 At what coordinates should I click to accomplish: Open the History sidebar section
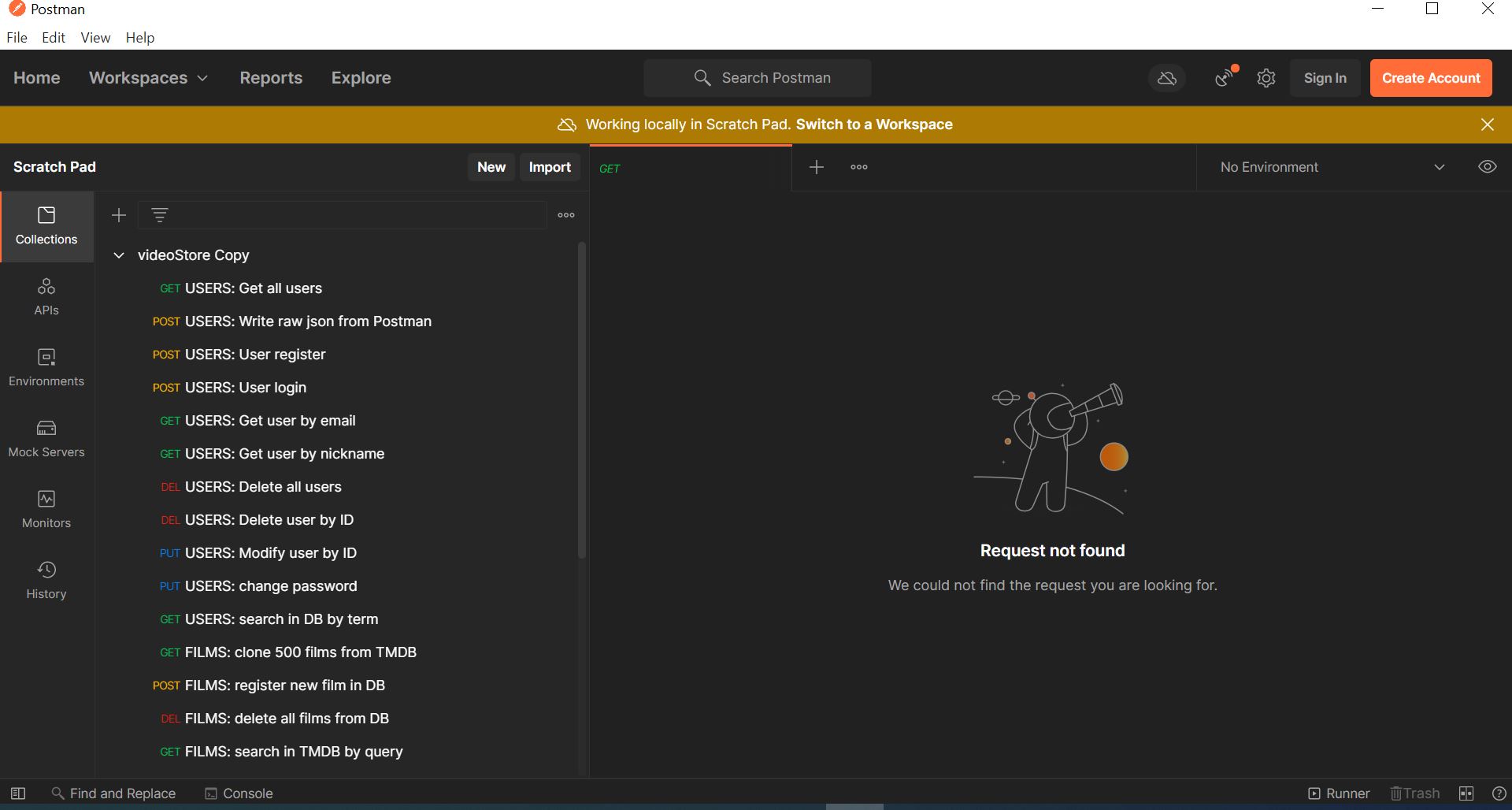46,581
